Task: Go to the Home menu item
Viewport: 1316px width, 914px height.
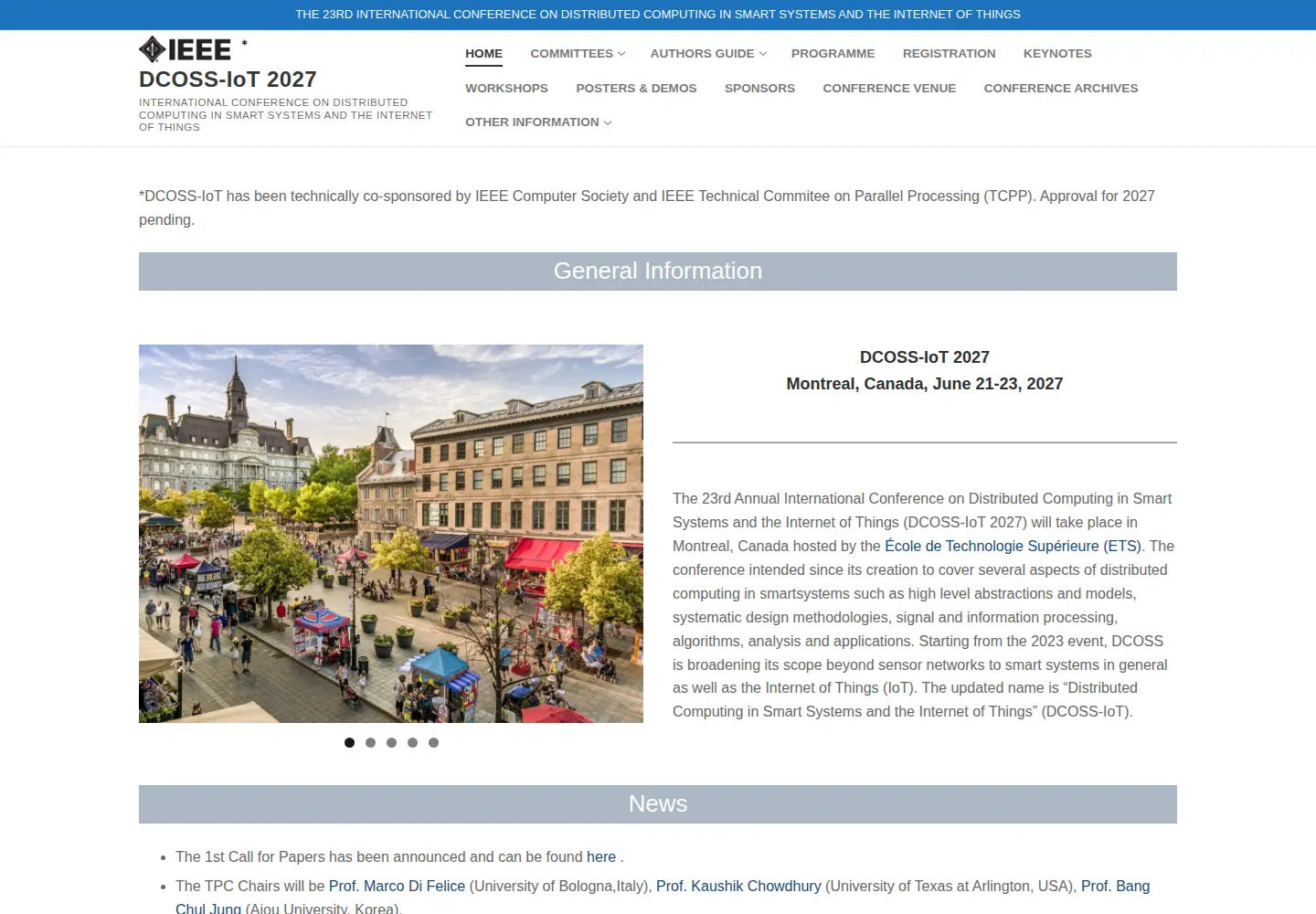Action: click(483, 53)
